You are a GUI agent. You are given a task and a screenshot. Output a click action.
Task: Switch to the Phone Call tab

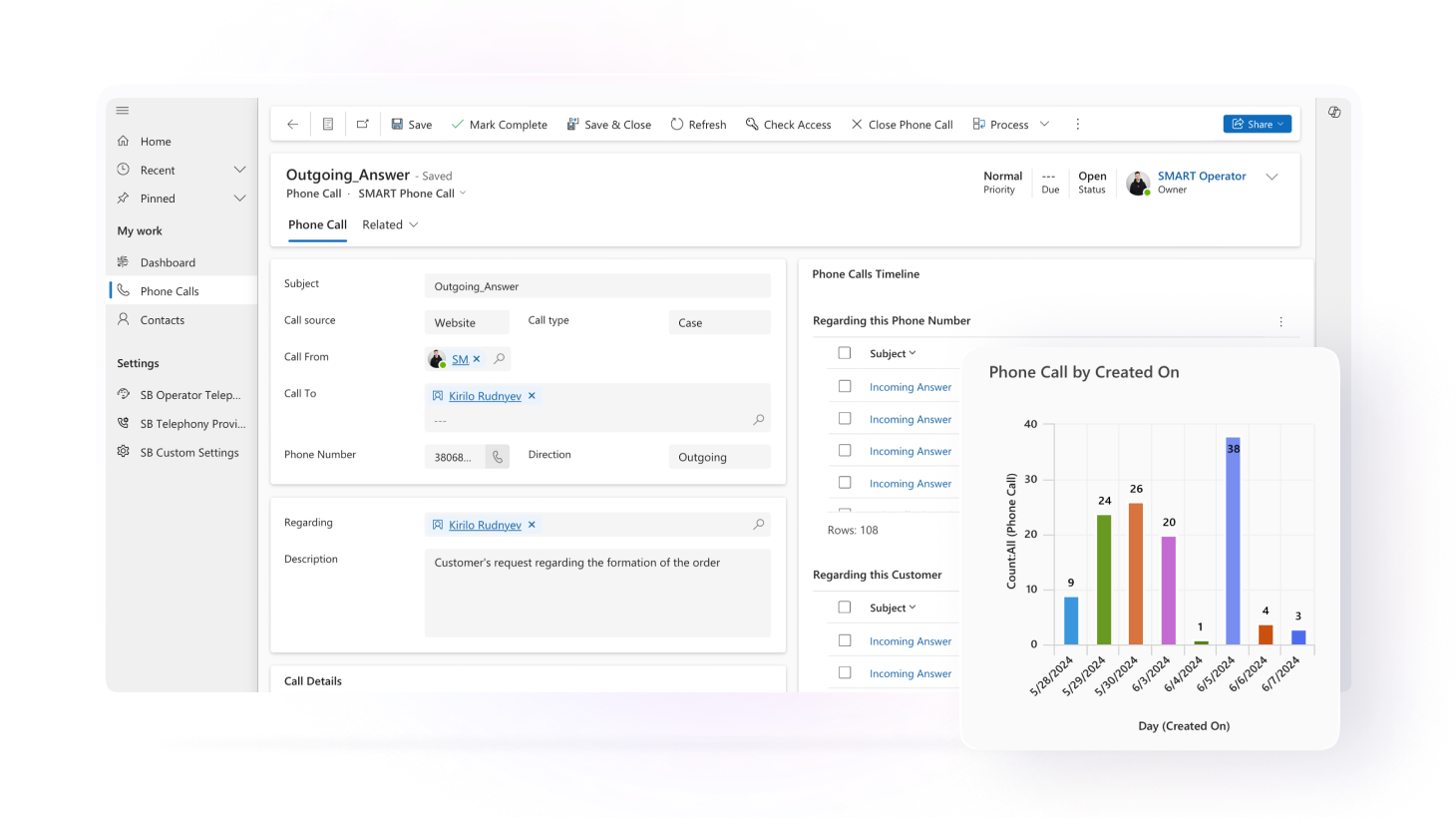click(x=317, y=225)
